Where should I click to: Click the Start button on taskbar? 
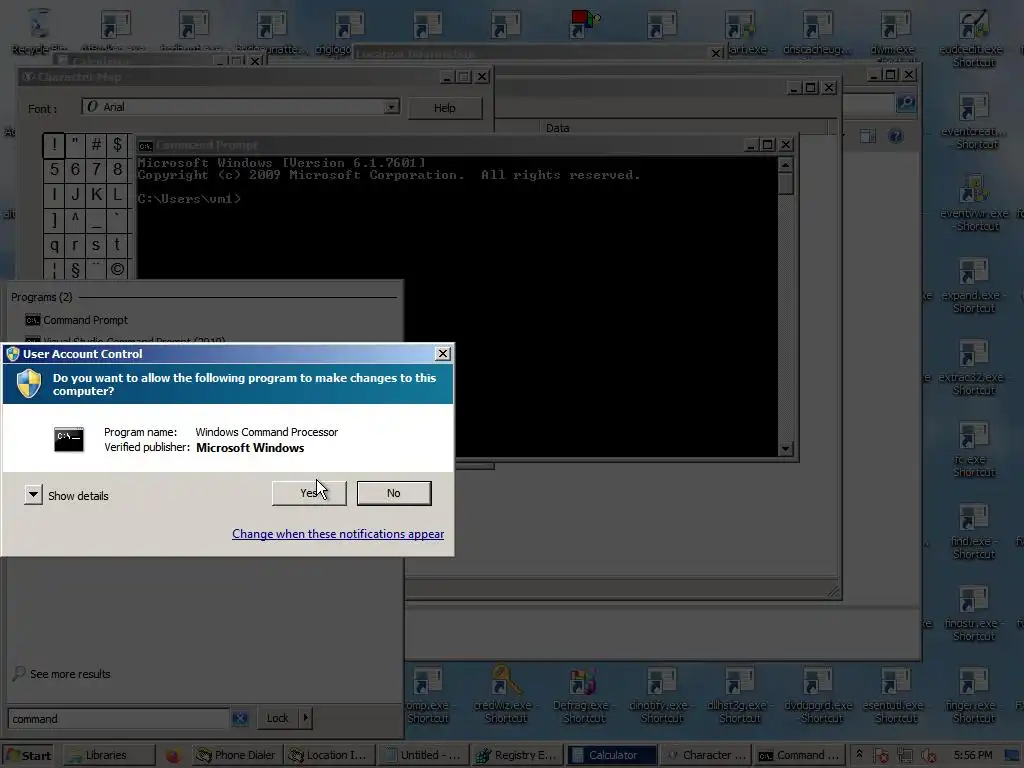tap(27, 756)
